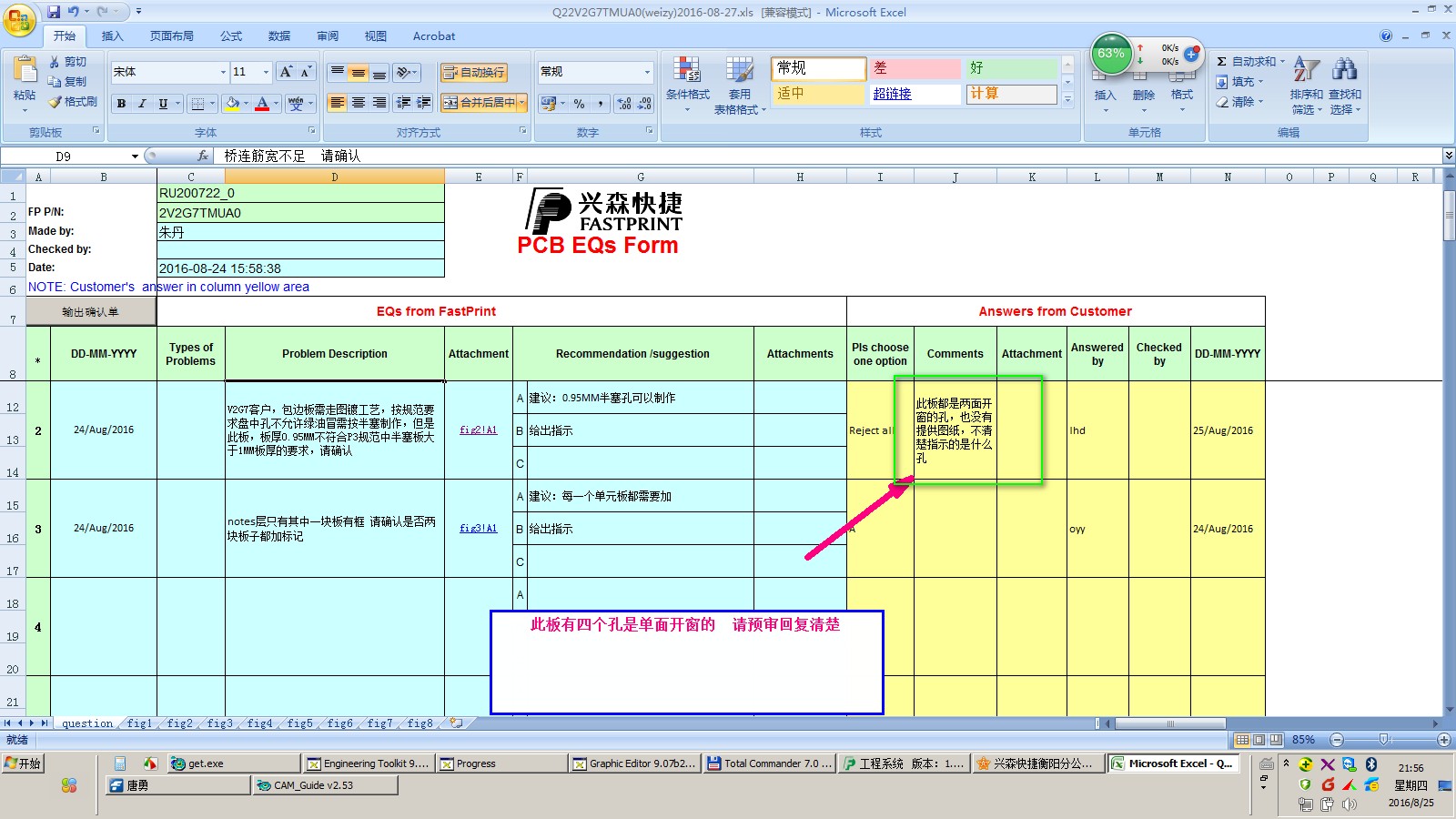Toggle Merge and Center (合并后居中)
The height and width of the screenshot is (819, 1456).
click(x=479, y=103)
